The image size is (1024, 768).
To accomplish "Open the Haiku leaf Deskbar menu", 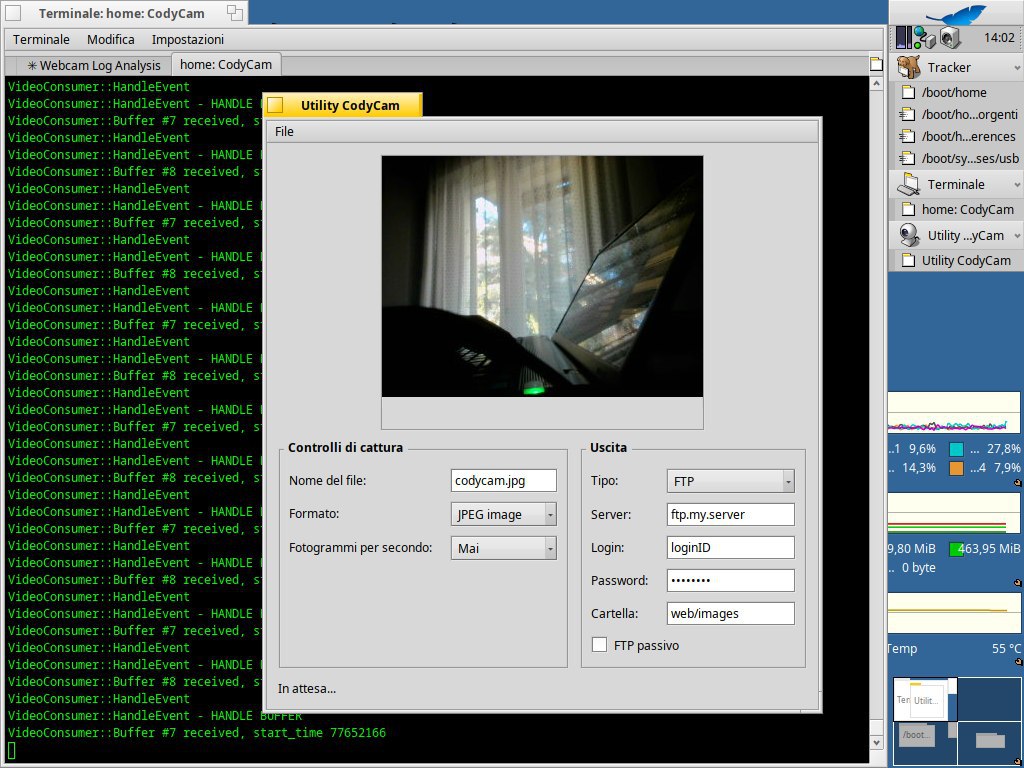I will tap(955, 13).
